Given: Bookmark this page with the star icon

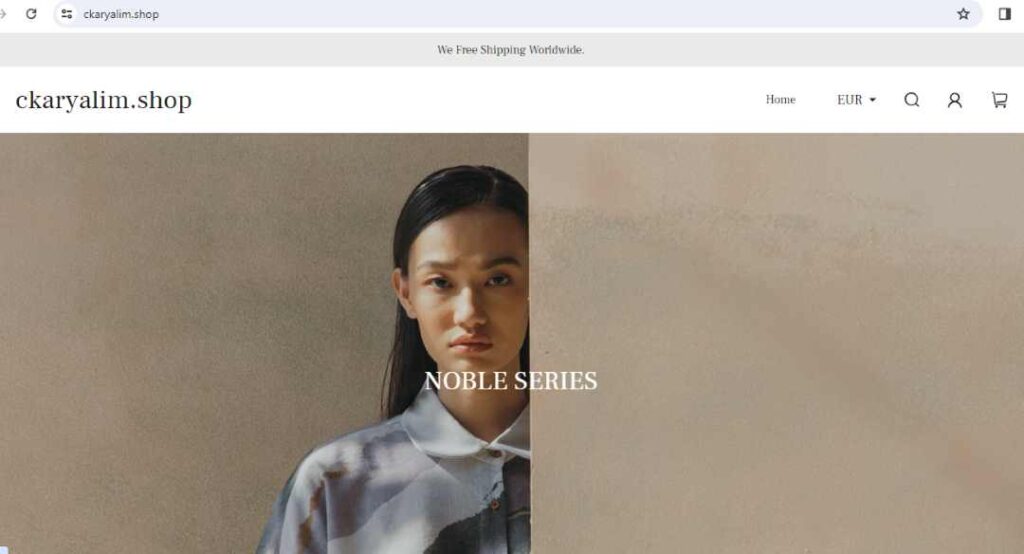Looking at the screenshot, I should coord(963,14).
